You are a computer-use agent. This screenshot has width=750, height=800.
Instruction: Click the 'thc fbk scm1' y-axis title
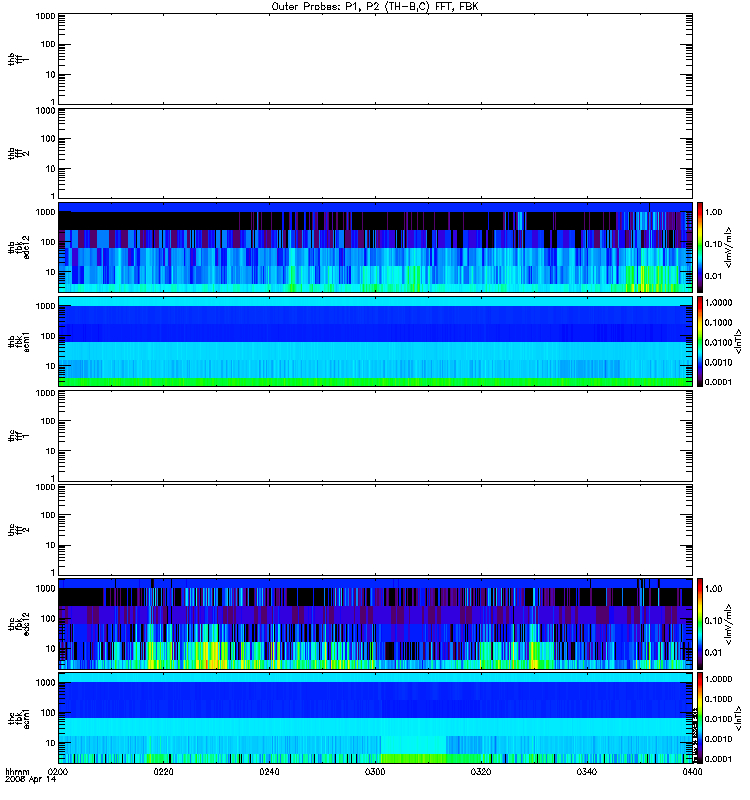tap(19, 718)
